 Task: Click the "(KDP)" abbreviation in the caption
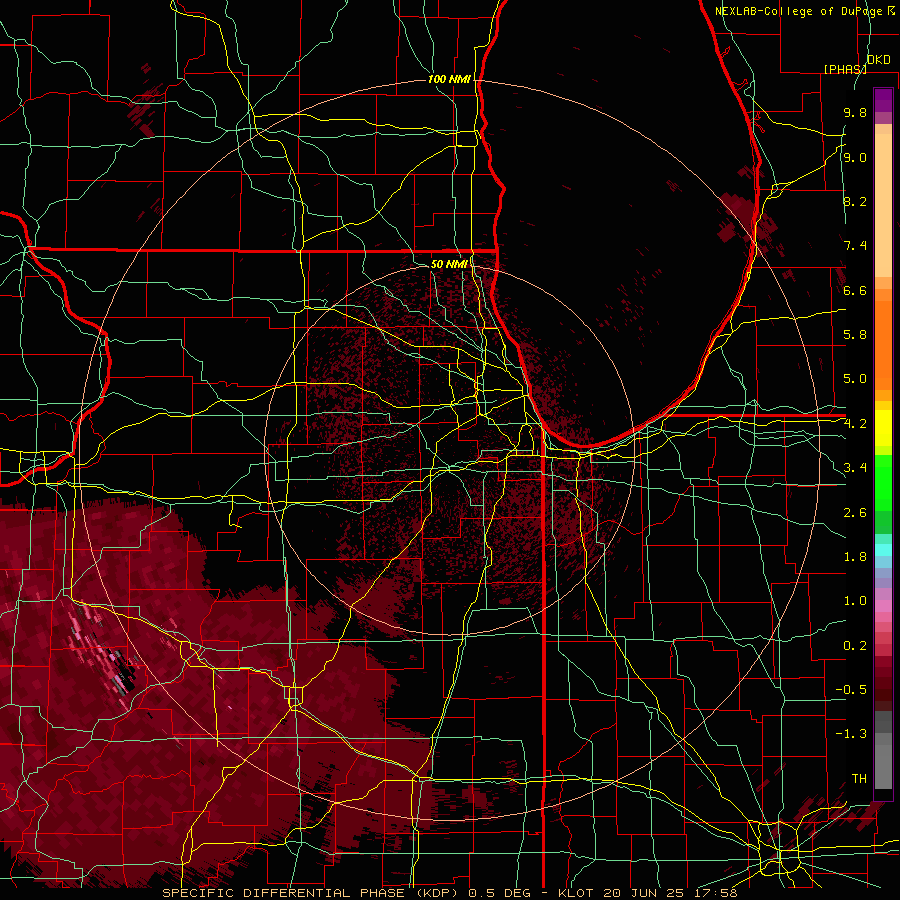(435, 893)
